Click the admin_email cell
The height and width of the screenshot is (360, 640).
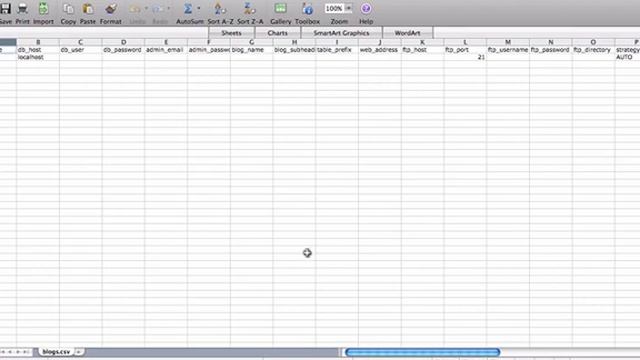point(166,50)
